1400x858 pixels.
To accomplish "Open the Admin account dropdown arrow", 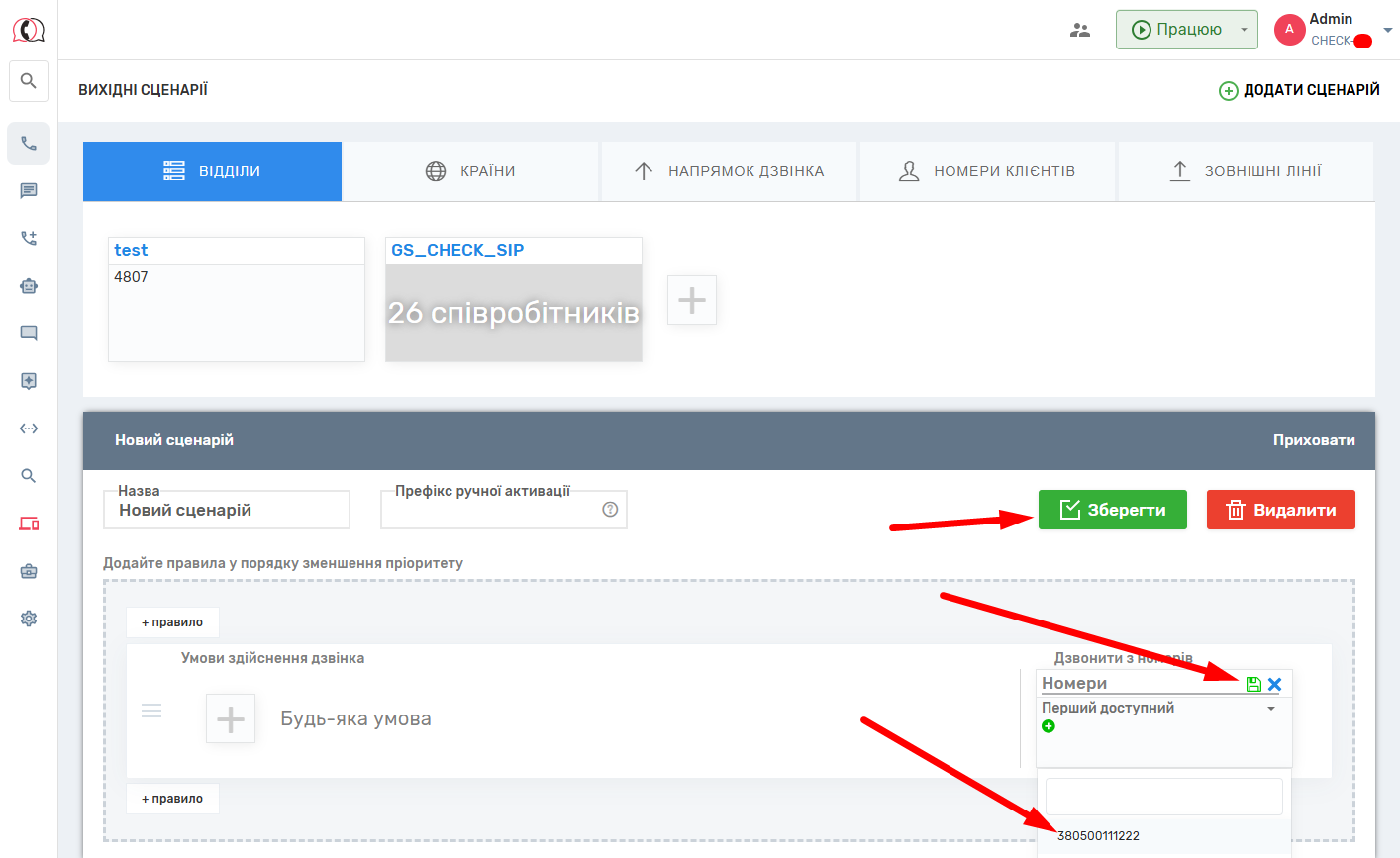I will click(x=1387, y=30).
